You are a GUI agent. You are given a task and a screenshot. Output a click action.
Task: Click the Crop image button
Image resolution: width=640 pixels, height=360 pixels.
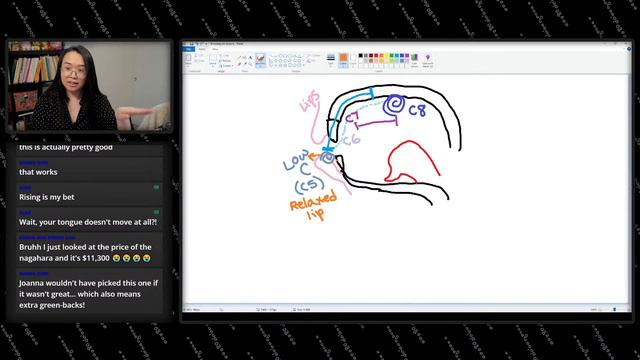coord(225,56)
